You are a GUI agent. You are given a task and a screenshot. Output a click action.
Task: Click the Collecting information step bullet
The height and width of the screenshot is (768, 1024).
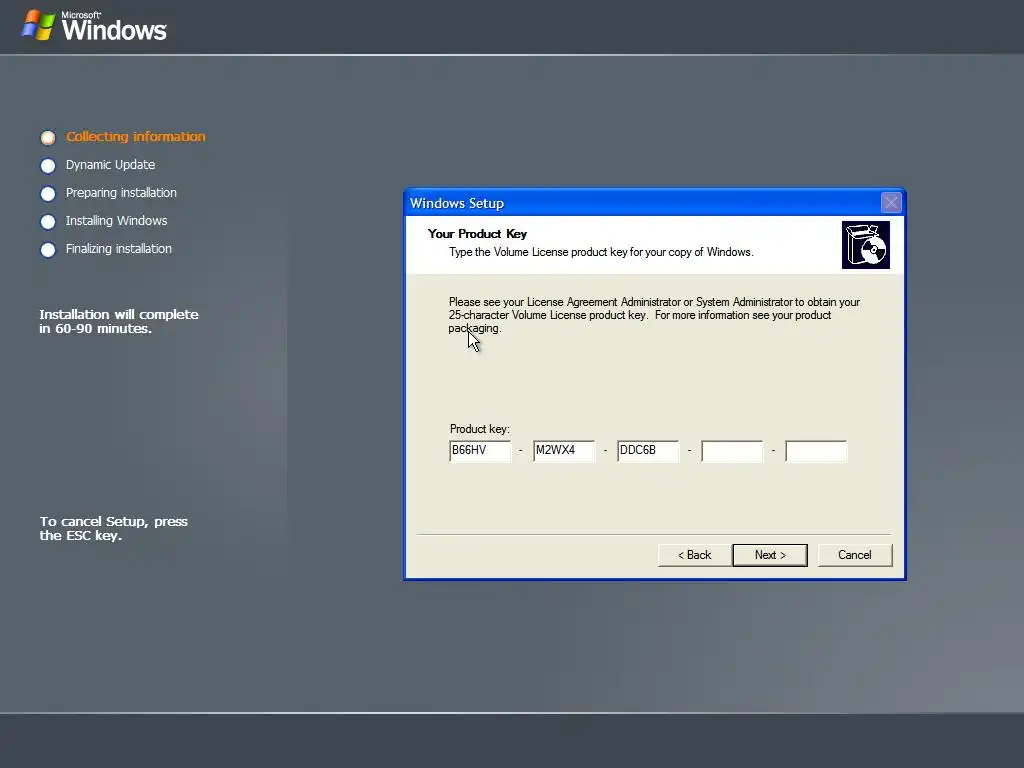48,137
